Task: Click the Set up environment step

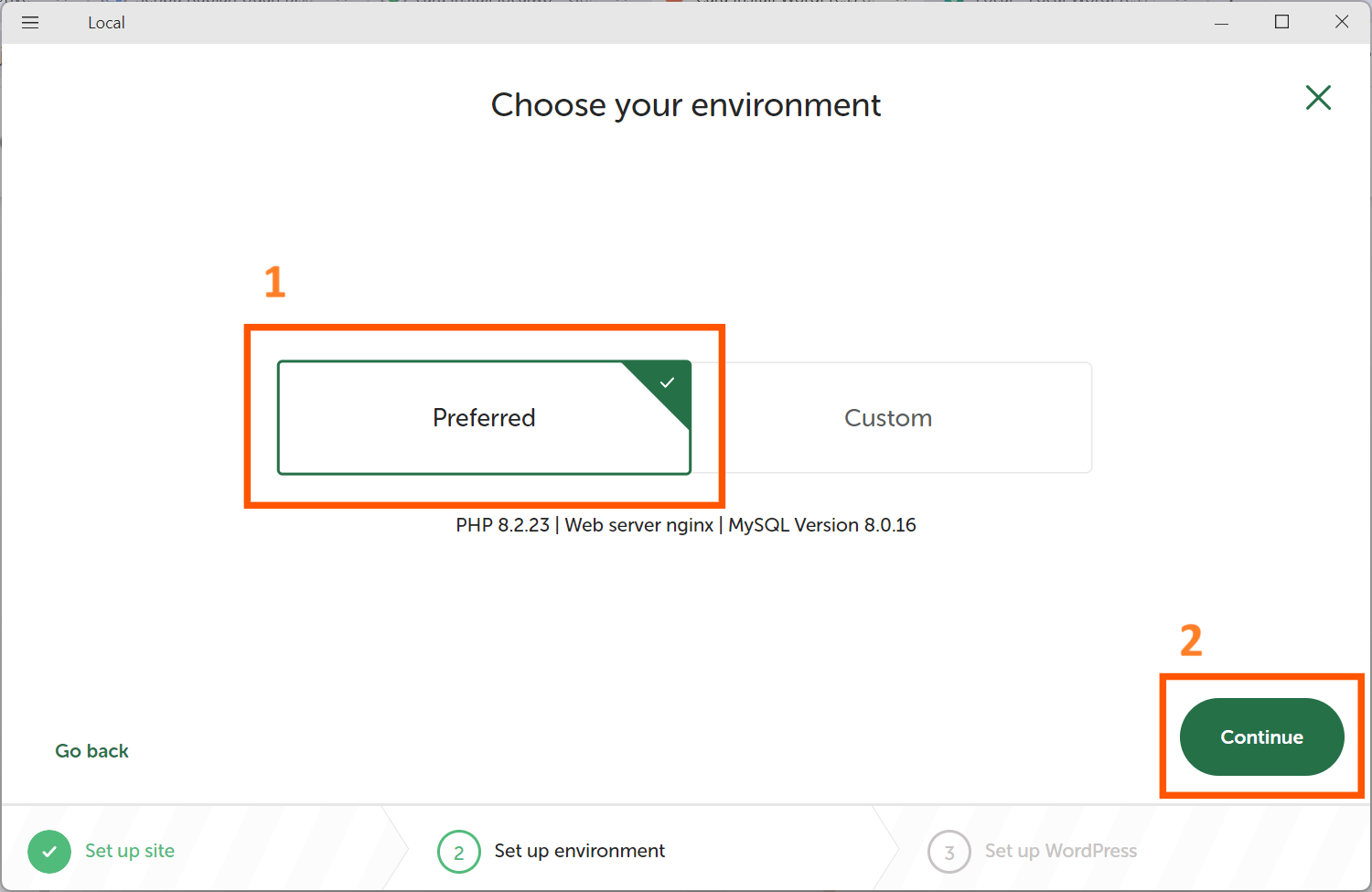Action: click(580, 851)
